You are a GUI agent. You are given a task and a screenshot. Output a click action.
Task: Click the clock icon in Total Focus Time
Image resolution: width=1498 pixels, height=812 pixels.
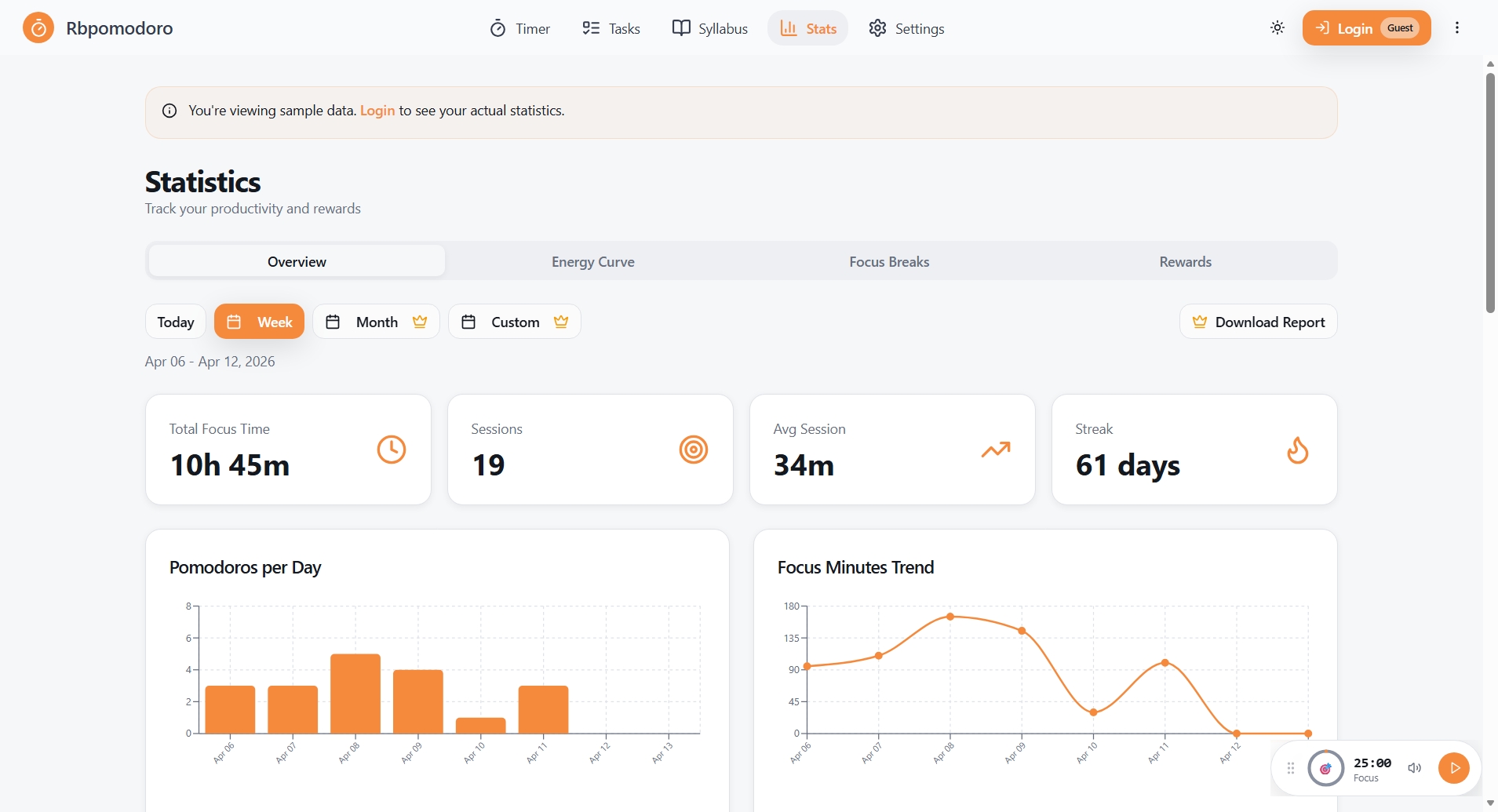[x=391, y=450]
